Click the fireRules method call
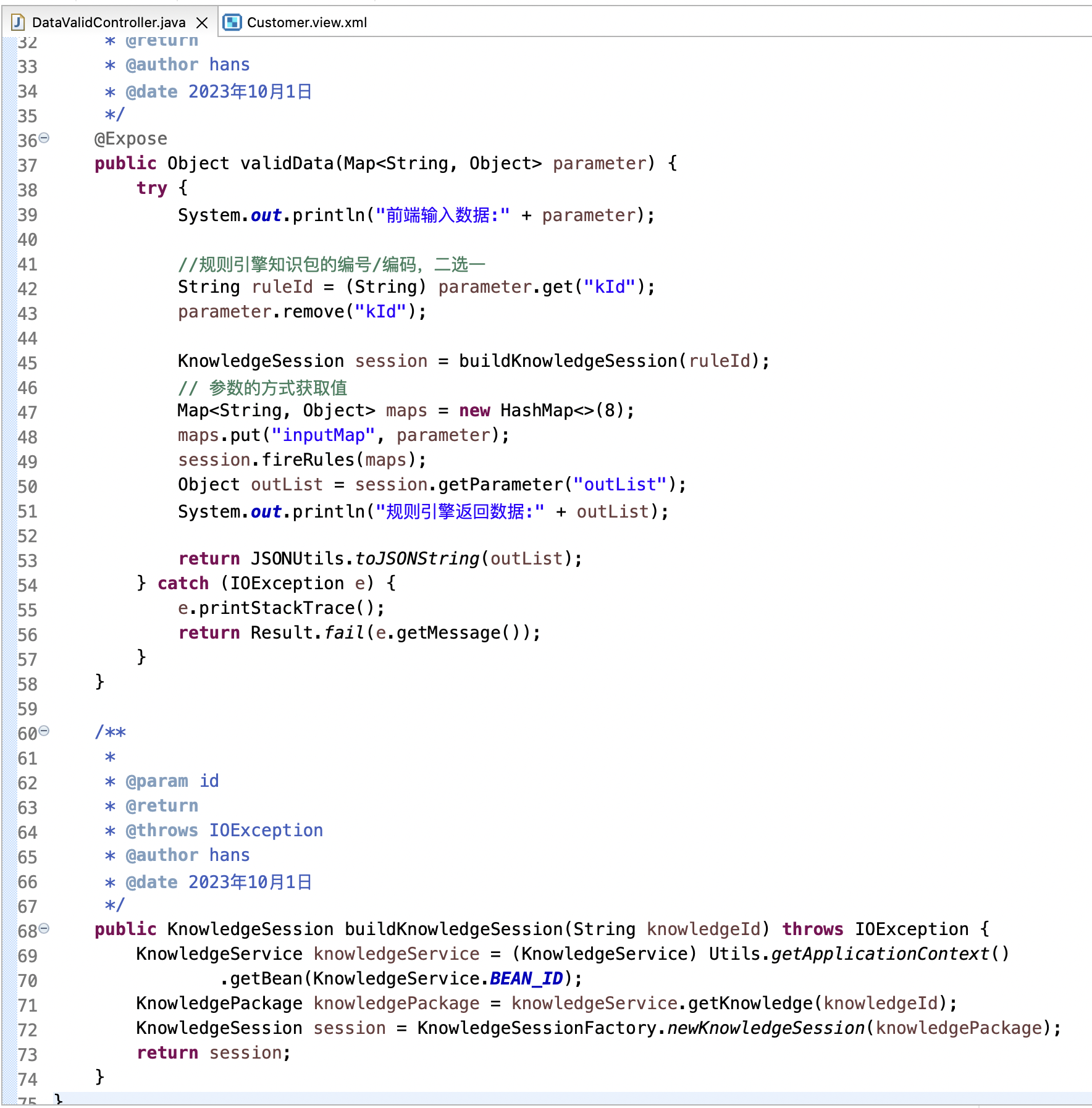Screen dimensions: 1092x1108 [x=308, y=460]
